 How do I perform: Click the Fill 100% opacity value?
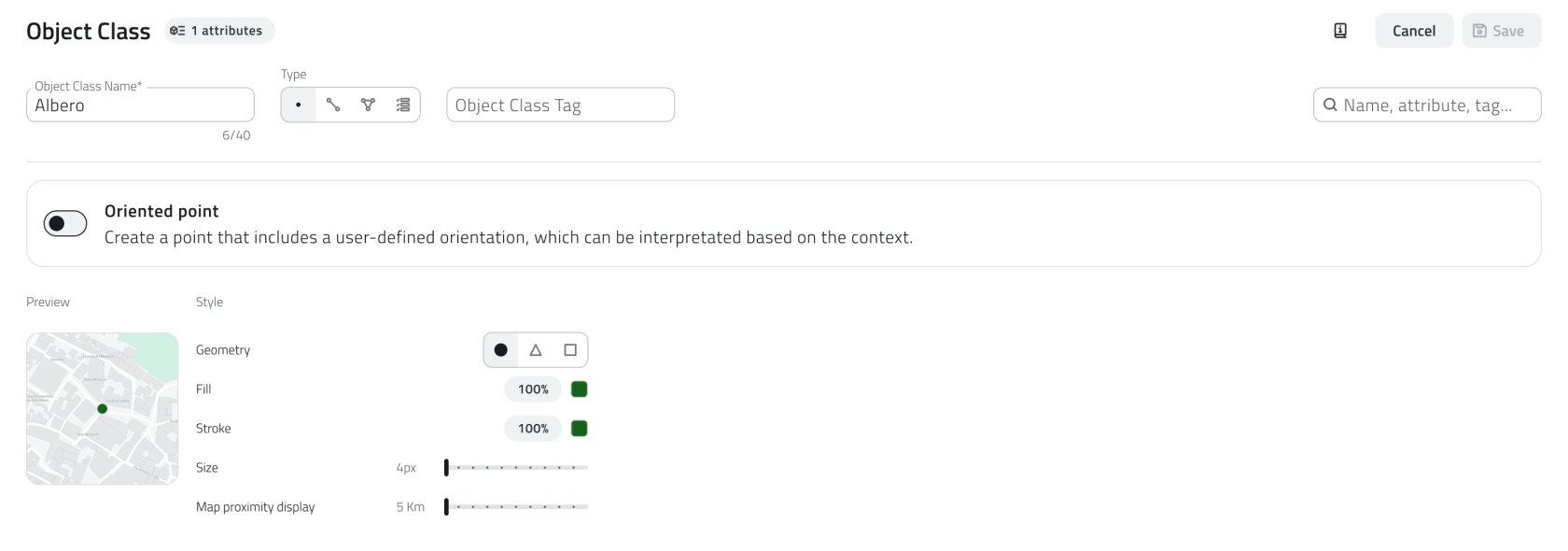[x=533, y=389]
